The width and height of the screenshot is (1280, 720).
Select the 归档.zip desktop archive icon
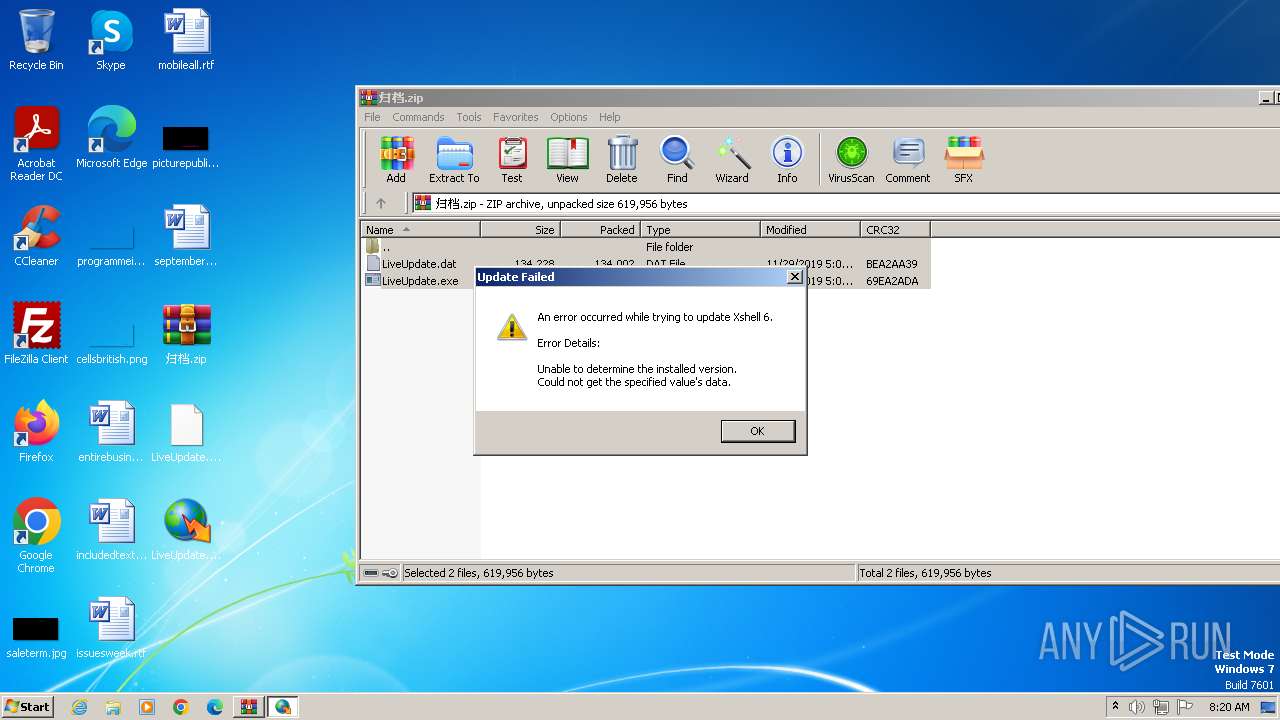click(x=186, y=334)
